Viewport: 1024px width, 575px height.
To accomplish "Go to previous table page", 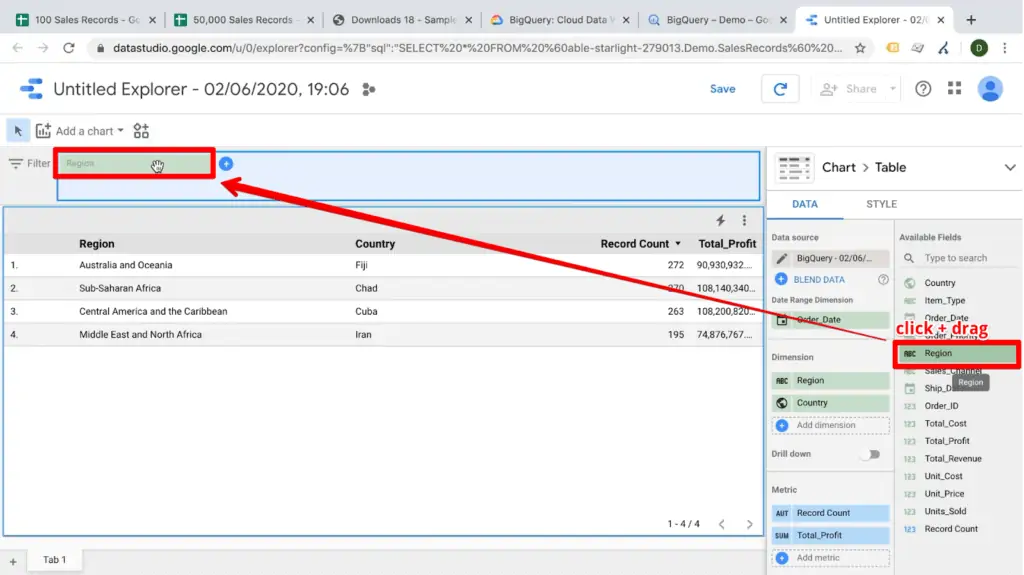I will pos(722,524).
